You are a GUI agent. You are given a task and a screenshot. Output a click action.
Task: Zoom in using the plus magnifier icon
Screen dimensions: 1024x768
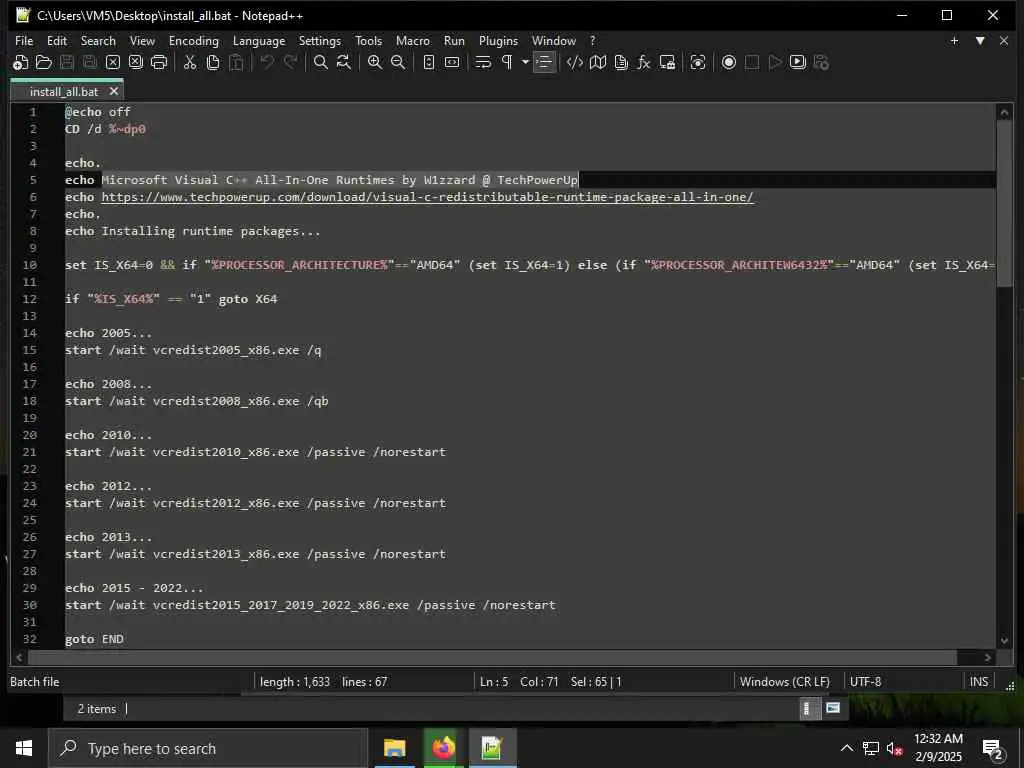point(375,63)
